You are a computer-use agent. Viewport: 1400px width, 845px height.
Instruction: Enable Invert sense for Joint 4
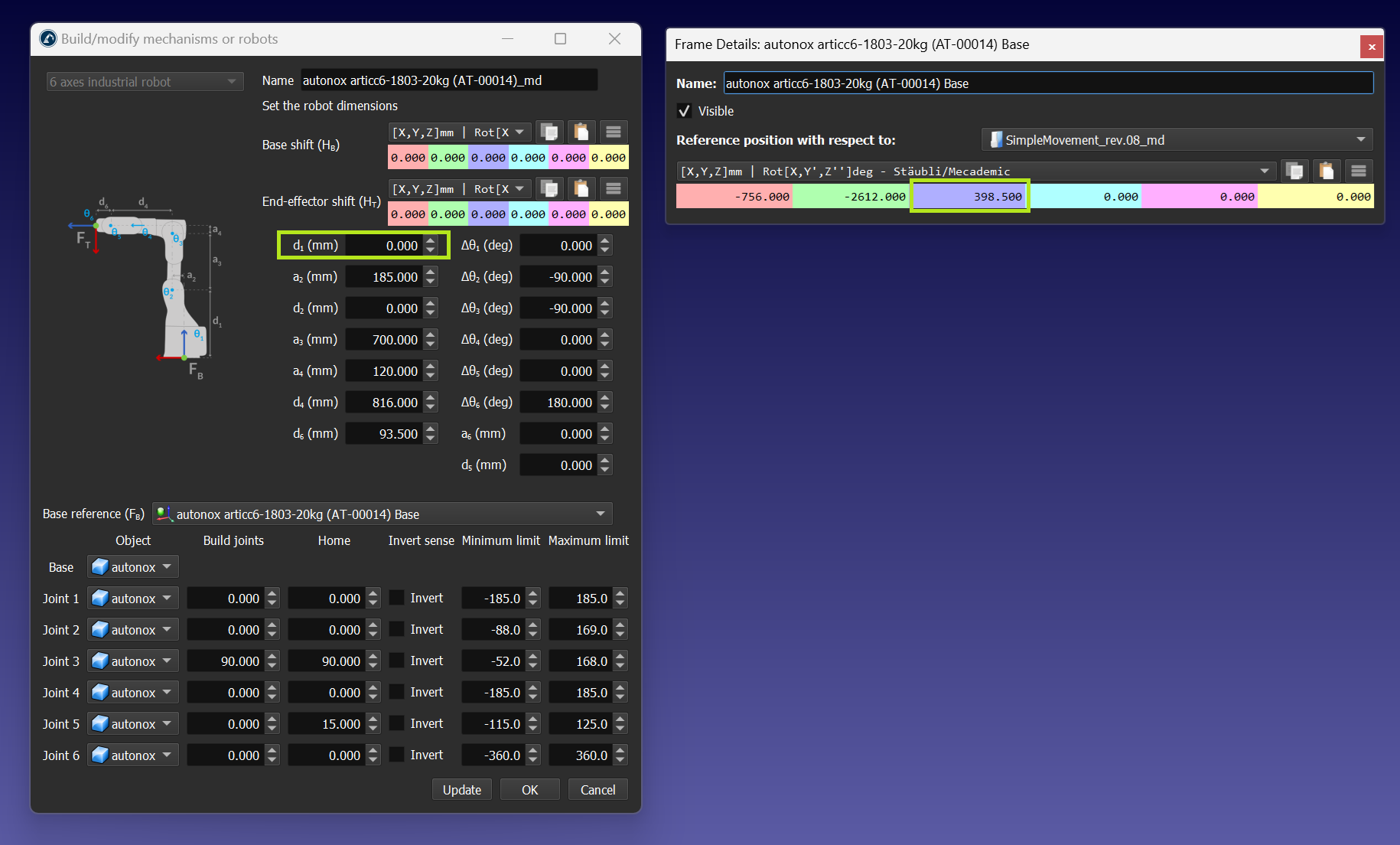click(397, 692)
